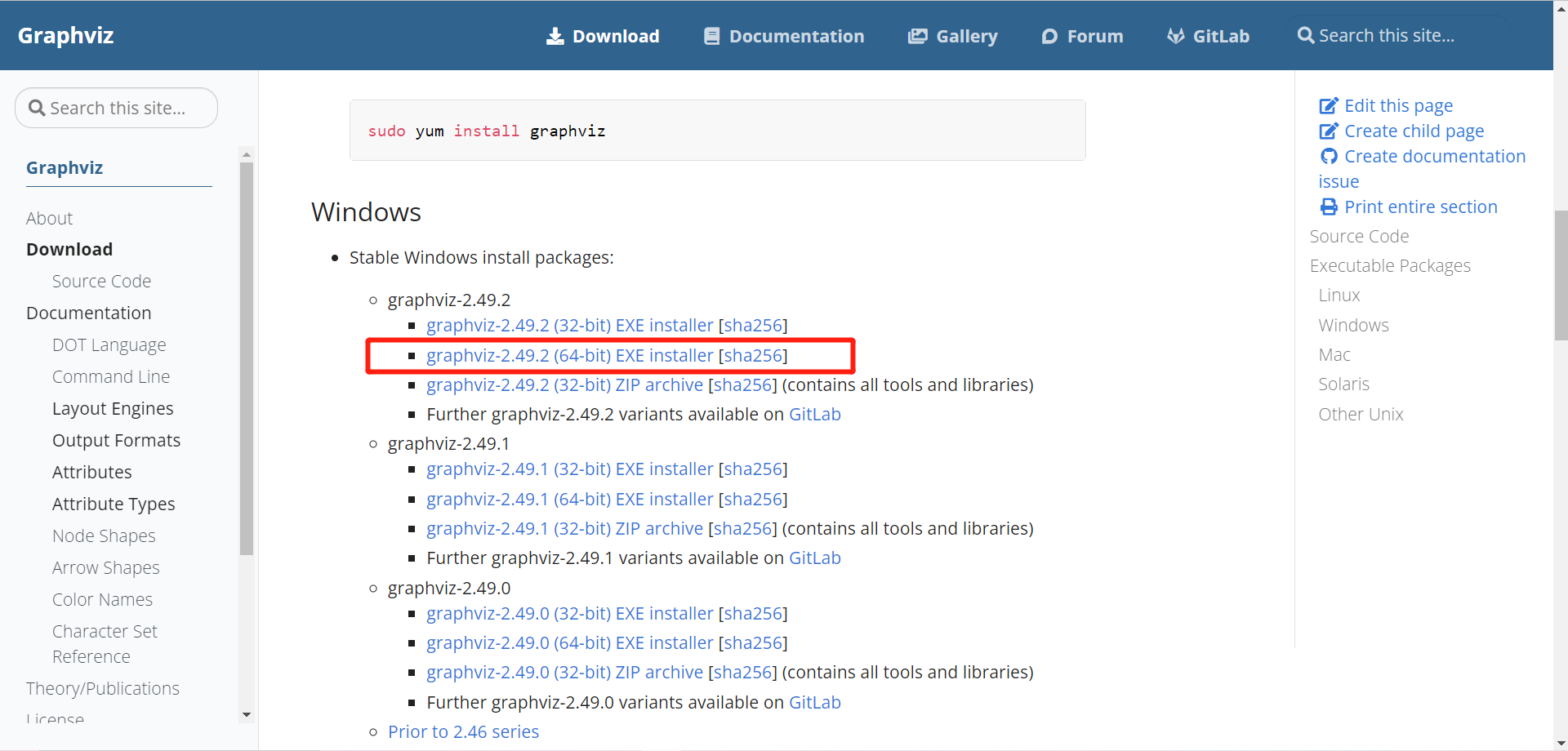1568x751 pixels.
Task: Open GitLab from the top navigation
Action: click(x=1209, y=36)
